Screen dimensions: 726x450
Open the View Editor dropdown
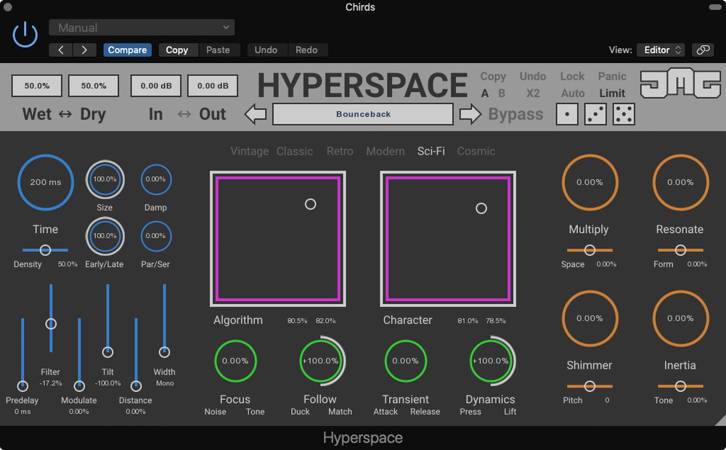(x=663, y=49)
